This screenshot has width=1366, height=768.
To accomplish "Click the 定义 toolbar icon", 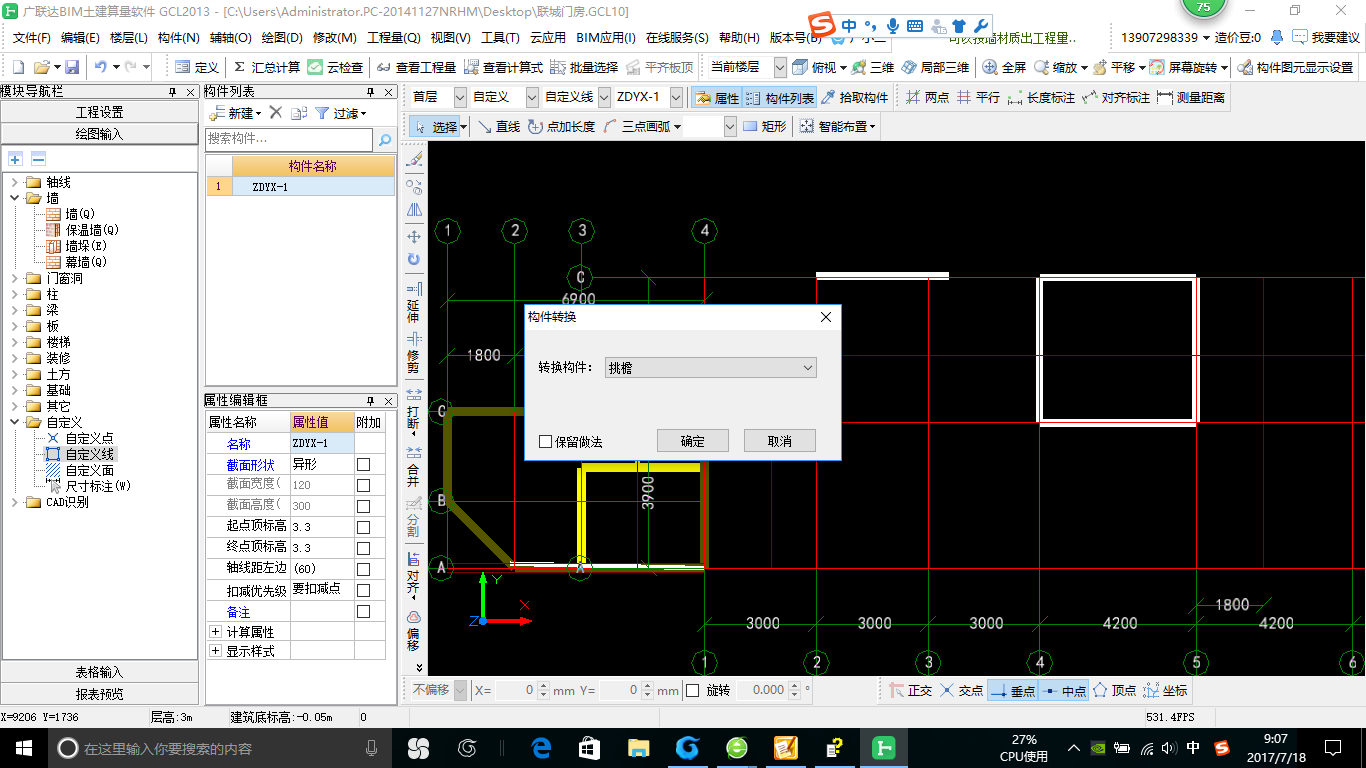I will pos(197,67).
